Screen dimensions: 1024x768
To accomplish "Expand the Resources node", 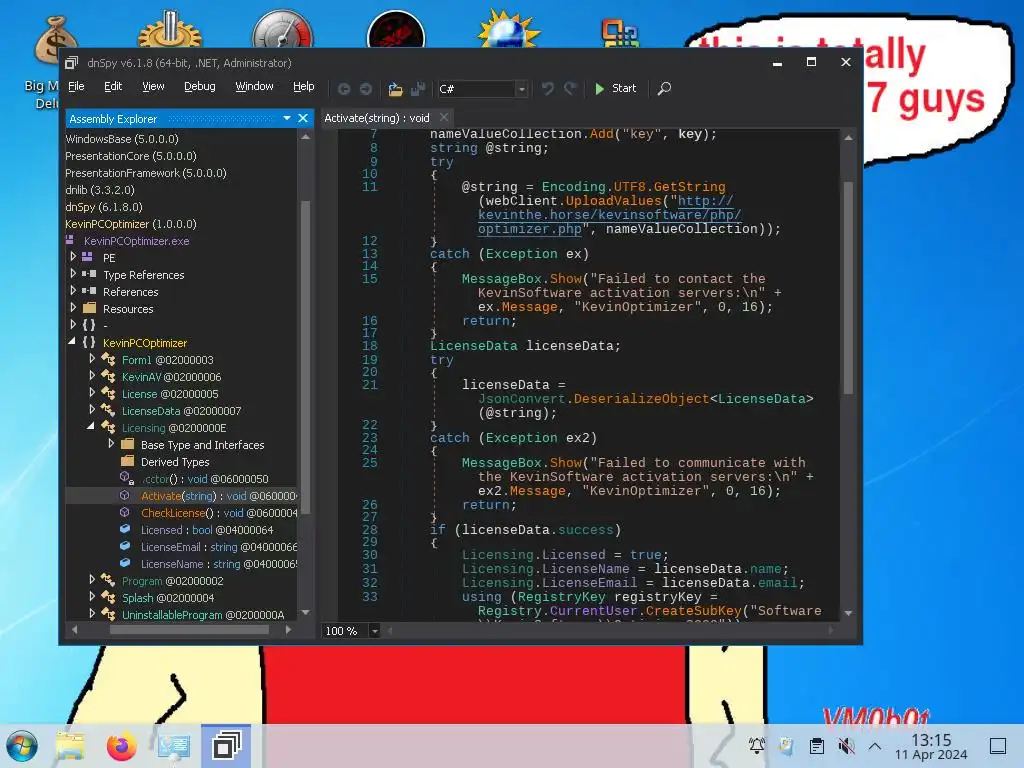I will click(73, 308).
